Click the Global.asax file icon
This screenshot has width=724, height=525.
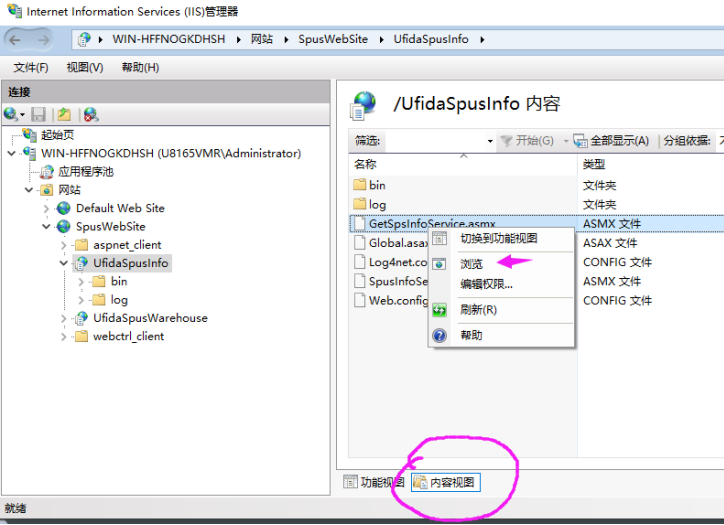[359, 242]
